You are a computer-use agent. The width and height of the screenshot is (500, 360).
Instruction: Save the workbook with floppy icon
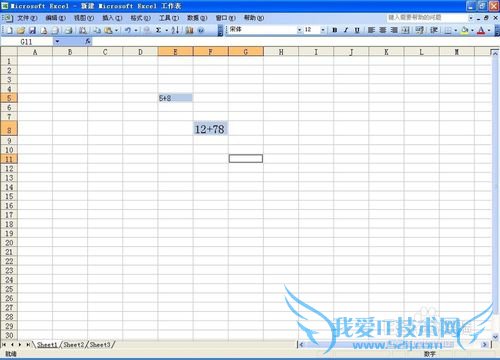tap(32, 30)
